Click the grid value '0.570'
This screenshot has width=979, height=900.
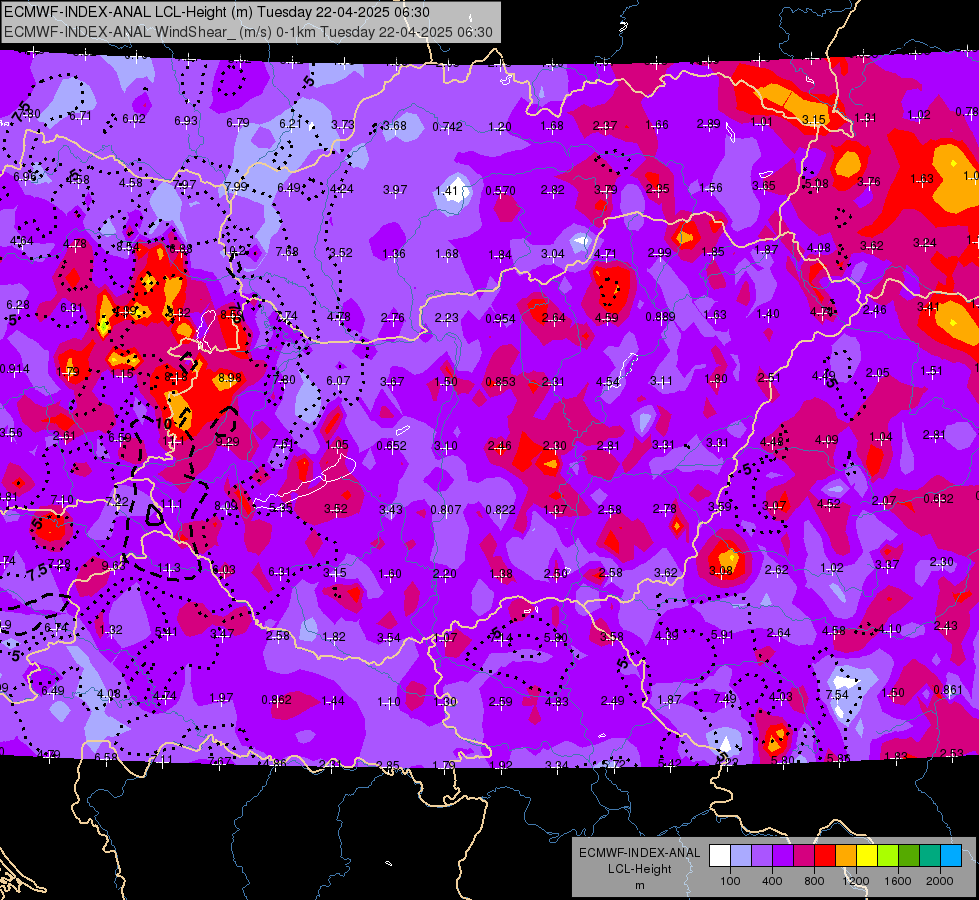pyautogui.click(x=500, y=190)
